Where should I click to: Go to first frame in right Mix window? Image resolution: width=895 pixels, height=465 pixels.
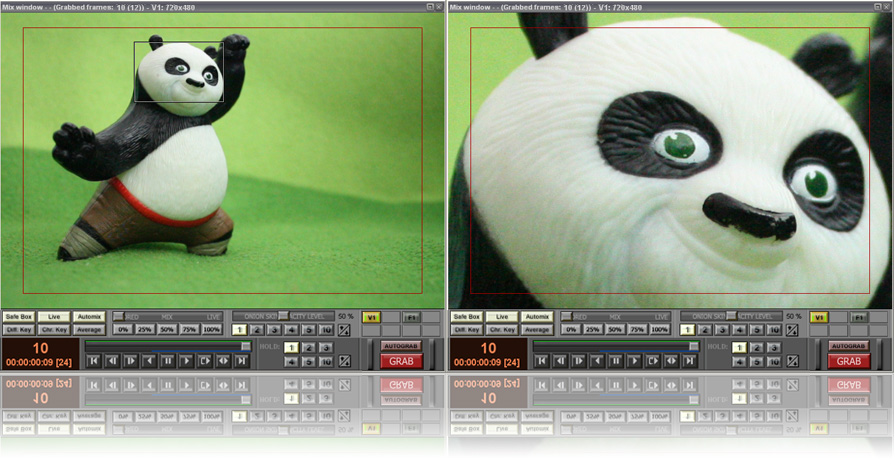point(542,361)
